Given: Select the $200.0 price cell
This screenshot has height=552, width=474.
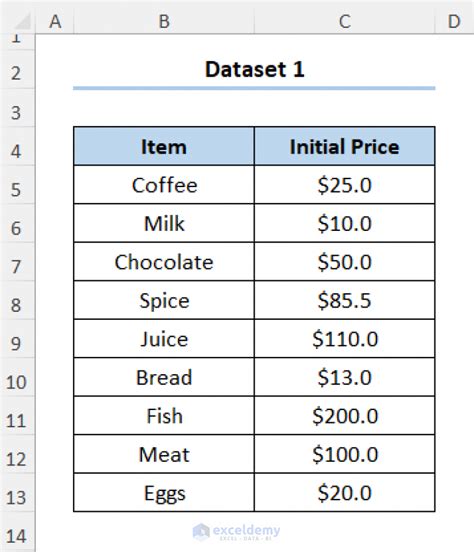Looking at the screenshot, I should tap(344, 416).
